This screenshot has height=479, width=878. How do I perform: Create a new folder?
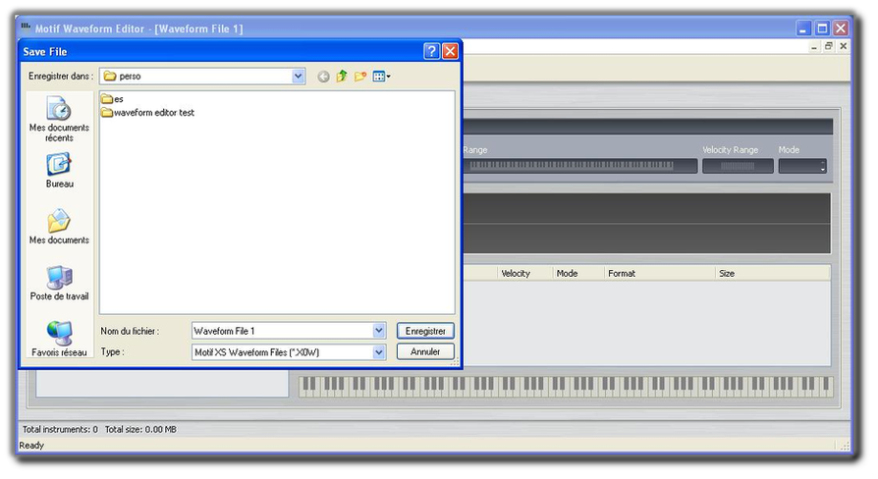[x=360, y=76]
